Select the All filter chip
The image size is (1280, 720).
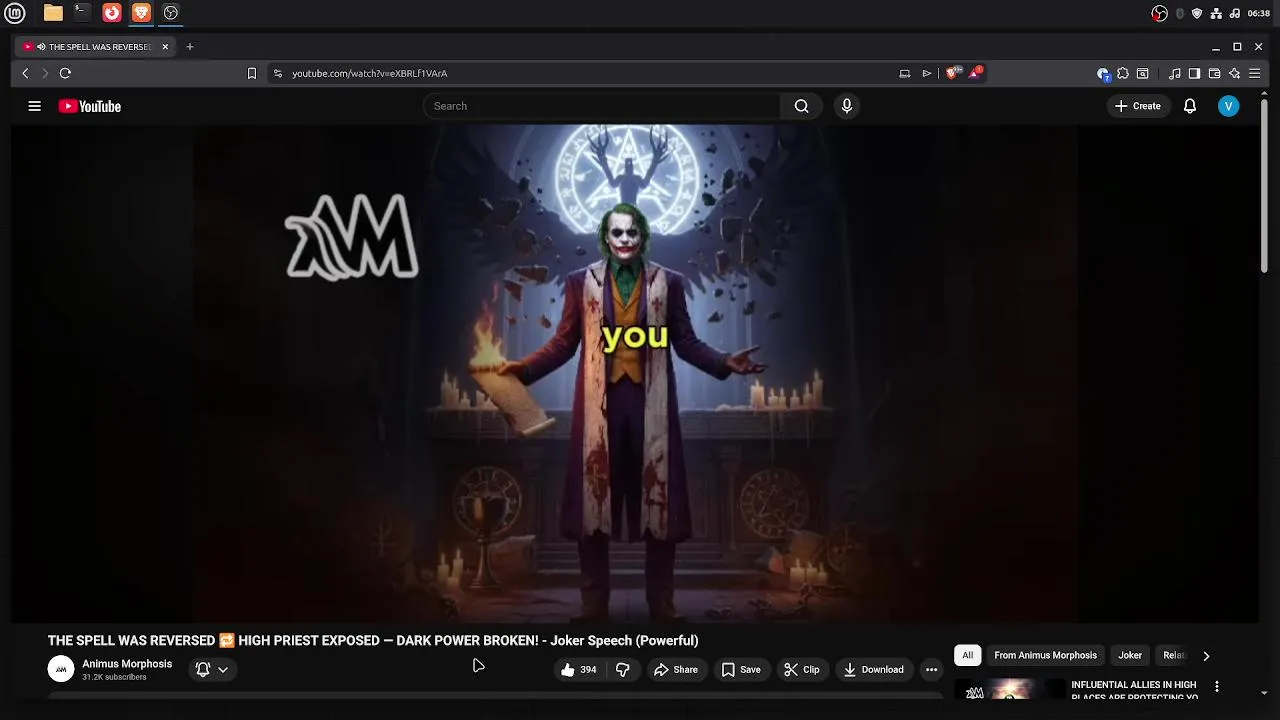point(967,655)
